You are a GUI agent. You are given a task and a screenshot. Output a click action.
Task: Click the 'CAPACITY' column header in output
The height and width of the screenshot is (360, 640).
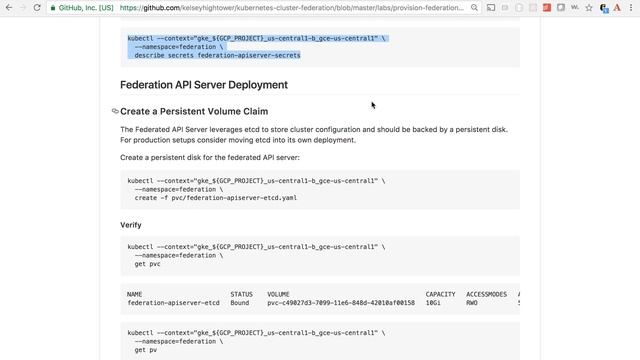coord(440,294)
